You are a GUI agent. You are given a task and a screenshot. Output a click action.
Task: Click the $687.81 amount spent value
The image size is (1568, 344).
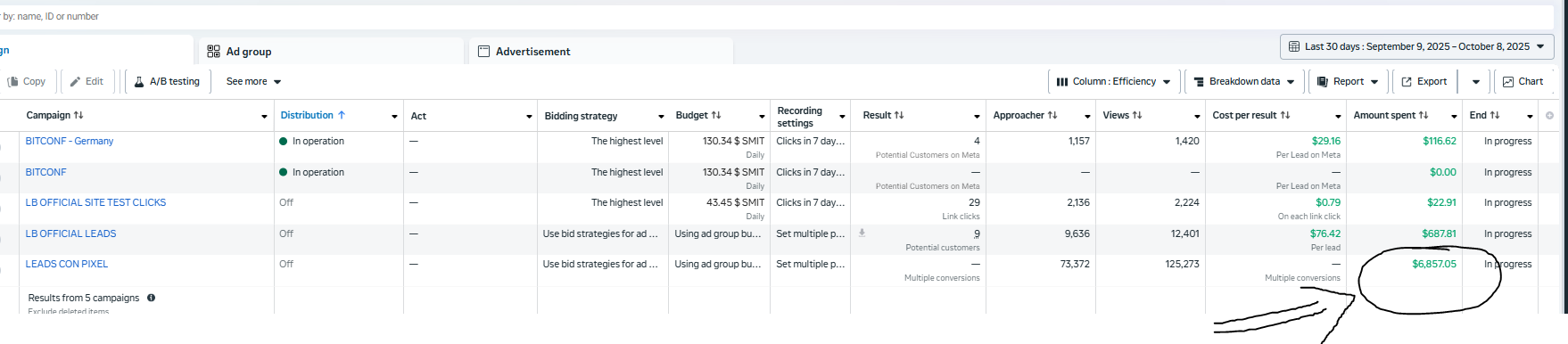coord(1439,233)
